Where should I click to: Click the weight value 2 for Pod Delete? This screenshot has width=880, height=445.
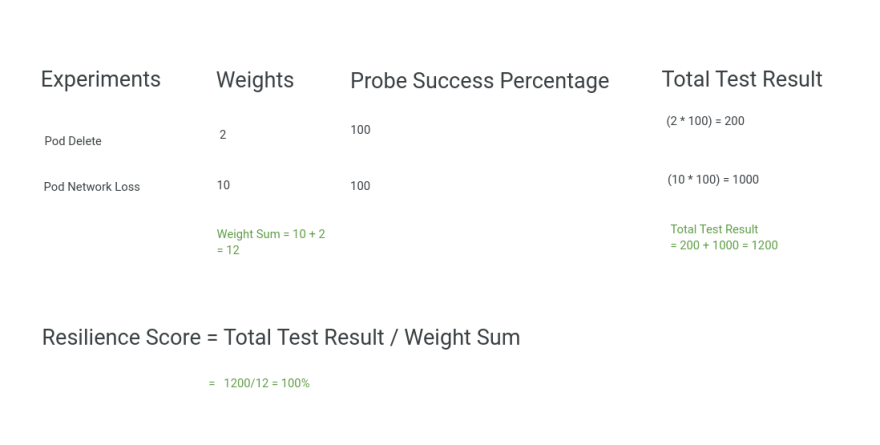point(222,135)
